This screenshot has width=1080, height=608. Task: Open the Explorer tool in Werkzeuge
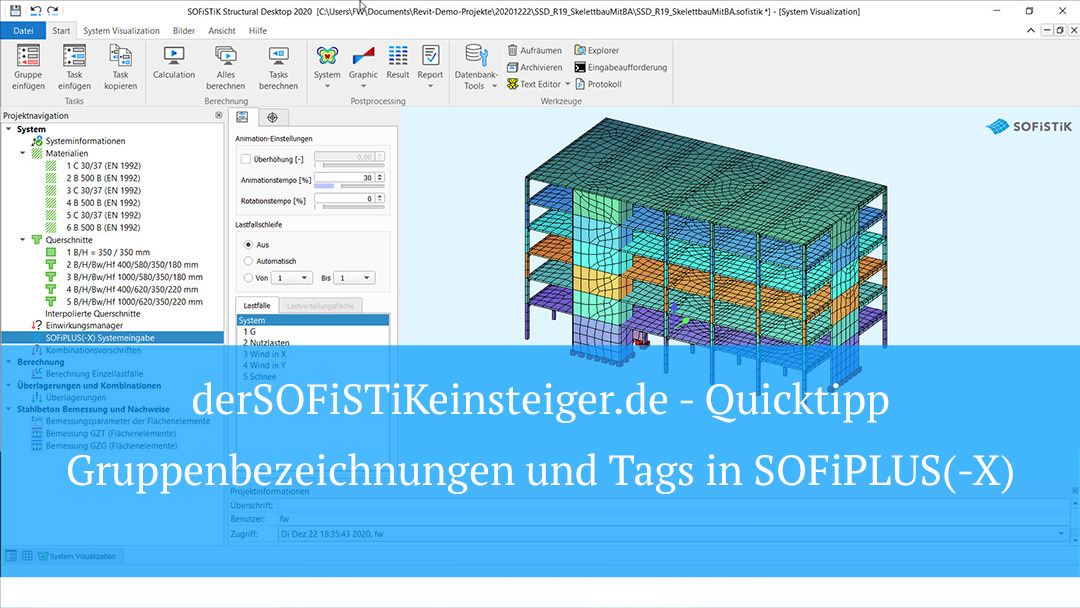[x=598, y=50]
